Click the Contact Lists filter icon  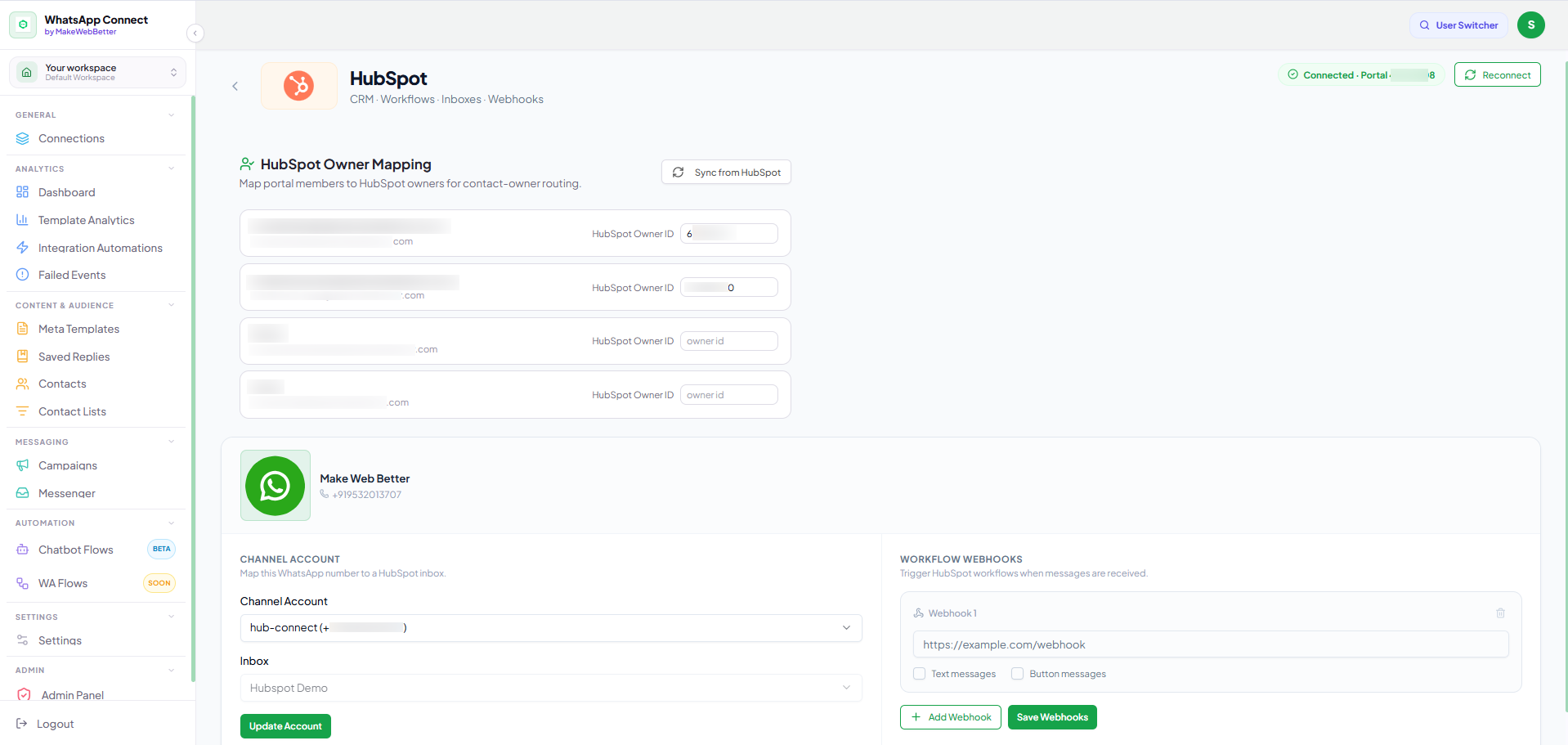pos(23,411)
